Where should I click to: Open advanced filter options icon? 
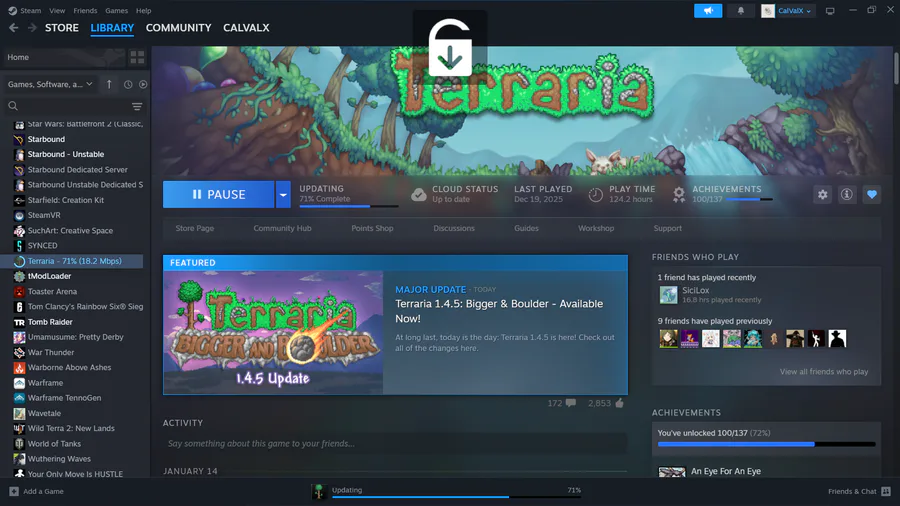(137, 106)
